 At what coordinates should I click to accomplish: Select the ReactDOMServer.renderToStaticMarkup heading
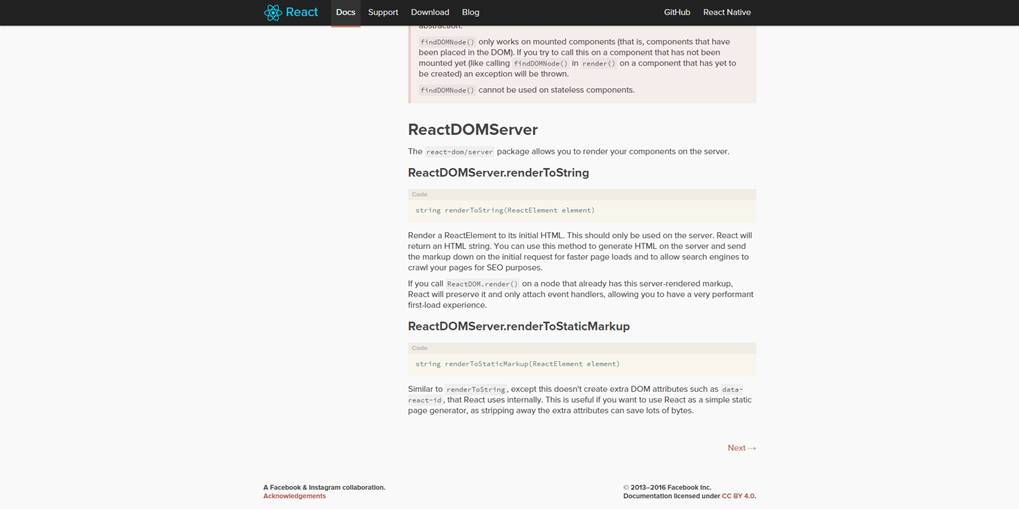518,327
